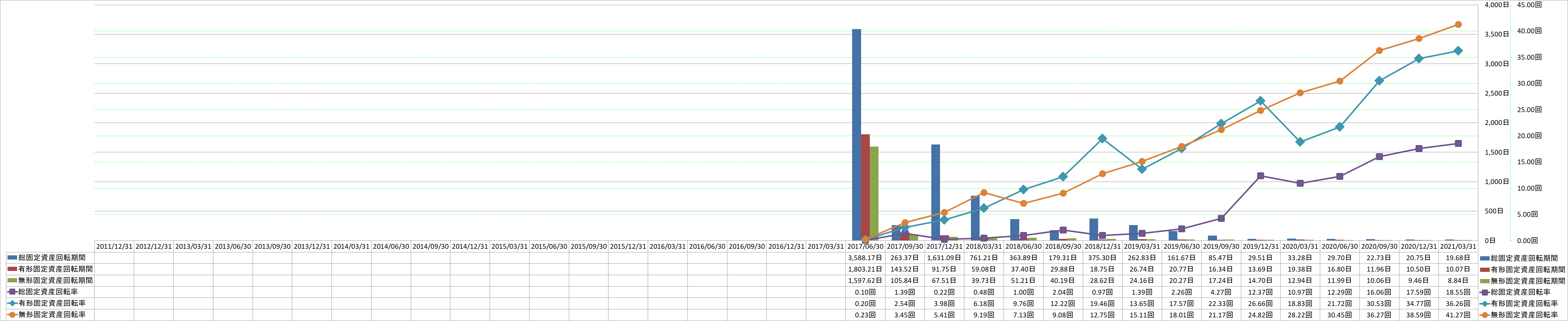Click the teal diamond marker at 2021/03/31
This screenshot has width=1568, height=321.
click(1458, 50)
